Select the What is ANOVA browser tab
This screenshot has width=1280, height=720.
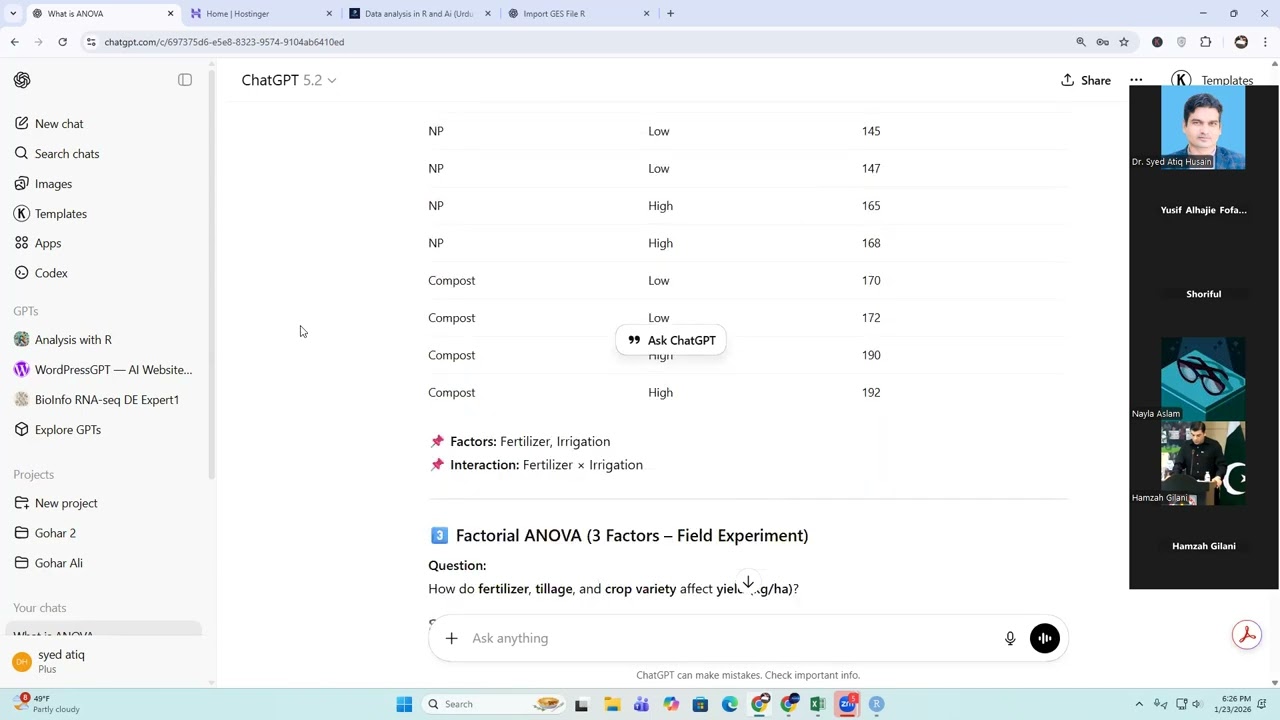click(x=98, y=14)
